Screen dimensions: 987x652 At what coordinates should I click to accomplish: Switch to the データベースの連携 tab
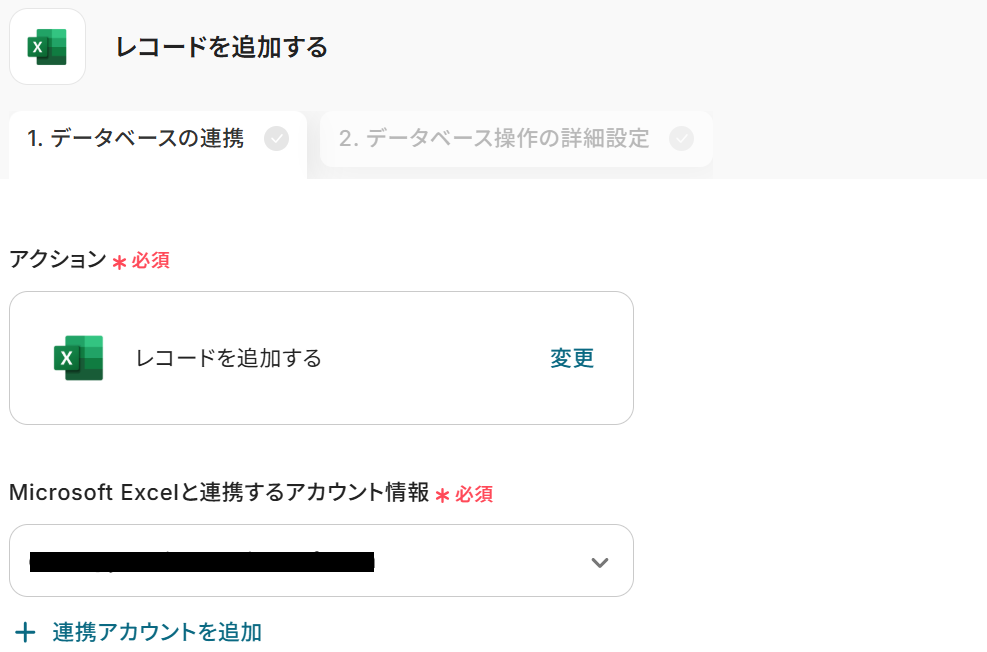[x=135, y=139]
